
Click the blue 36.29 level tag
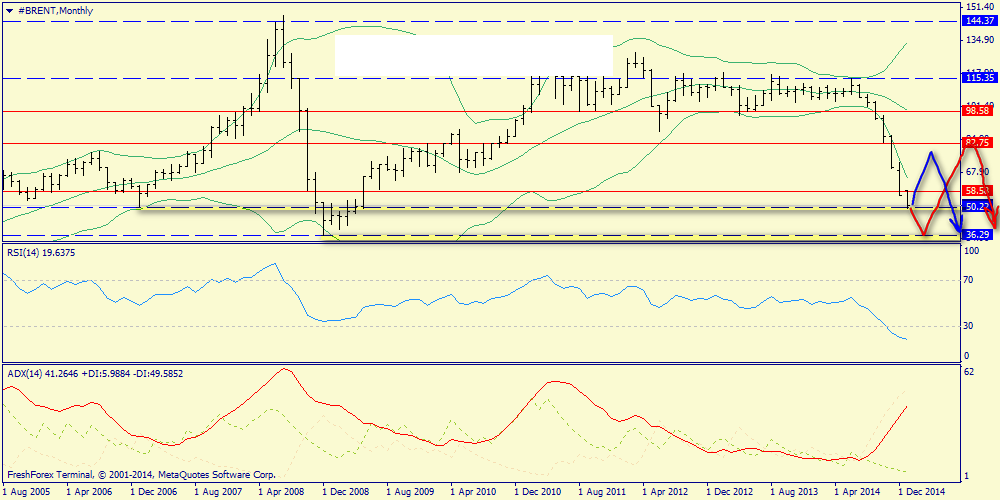(x=980, y=235)
